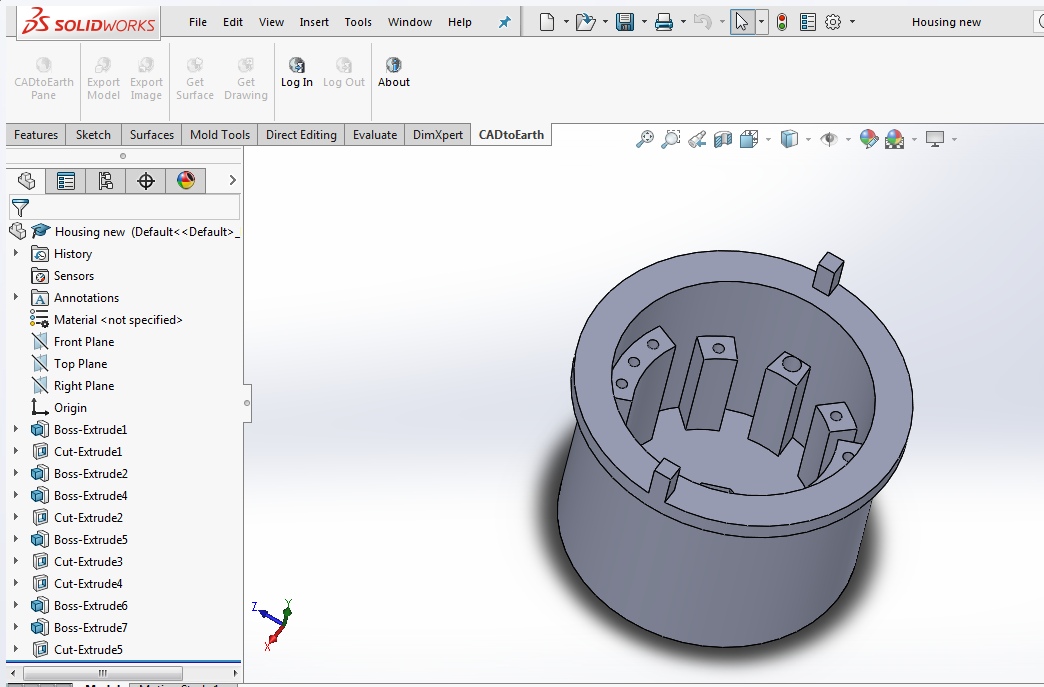Open the DisplayManager color ball tab
Viewport: 1044px width, 687px height.
185,181
